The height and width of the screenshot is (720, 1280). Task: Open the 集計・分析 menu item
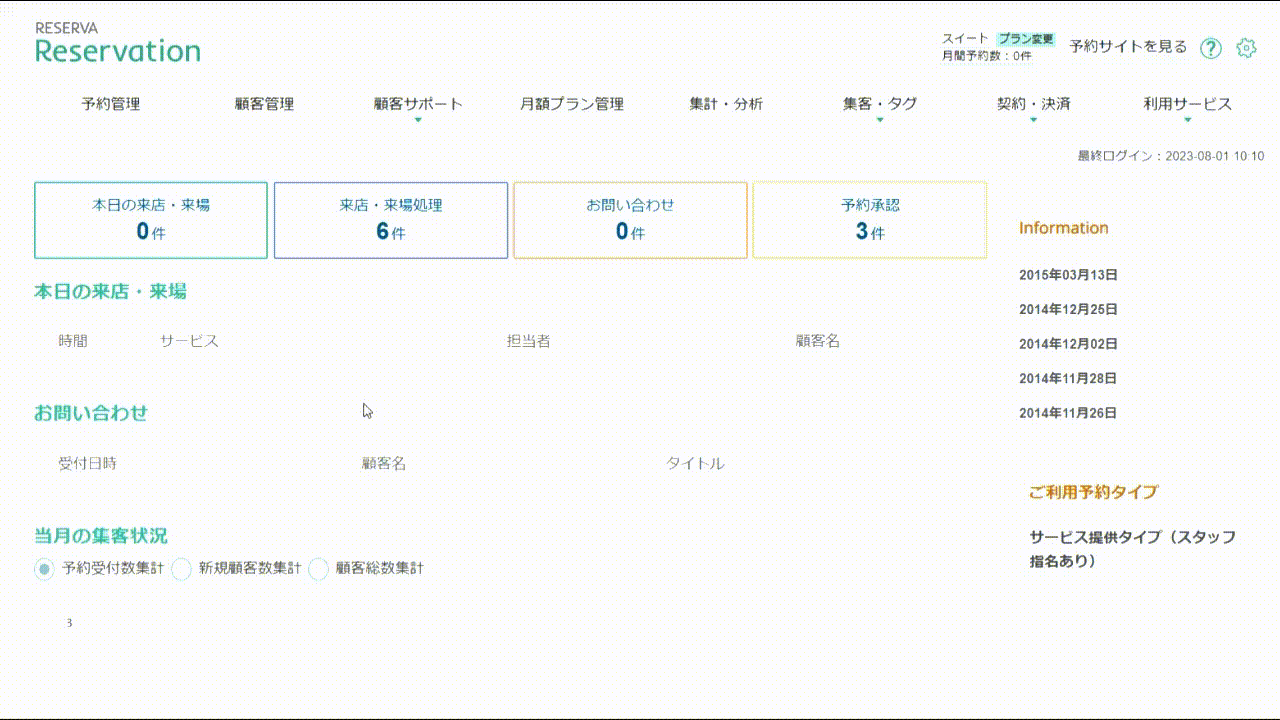(x=726, y=104)
